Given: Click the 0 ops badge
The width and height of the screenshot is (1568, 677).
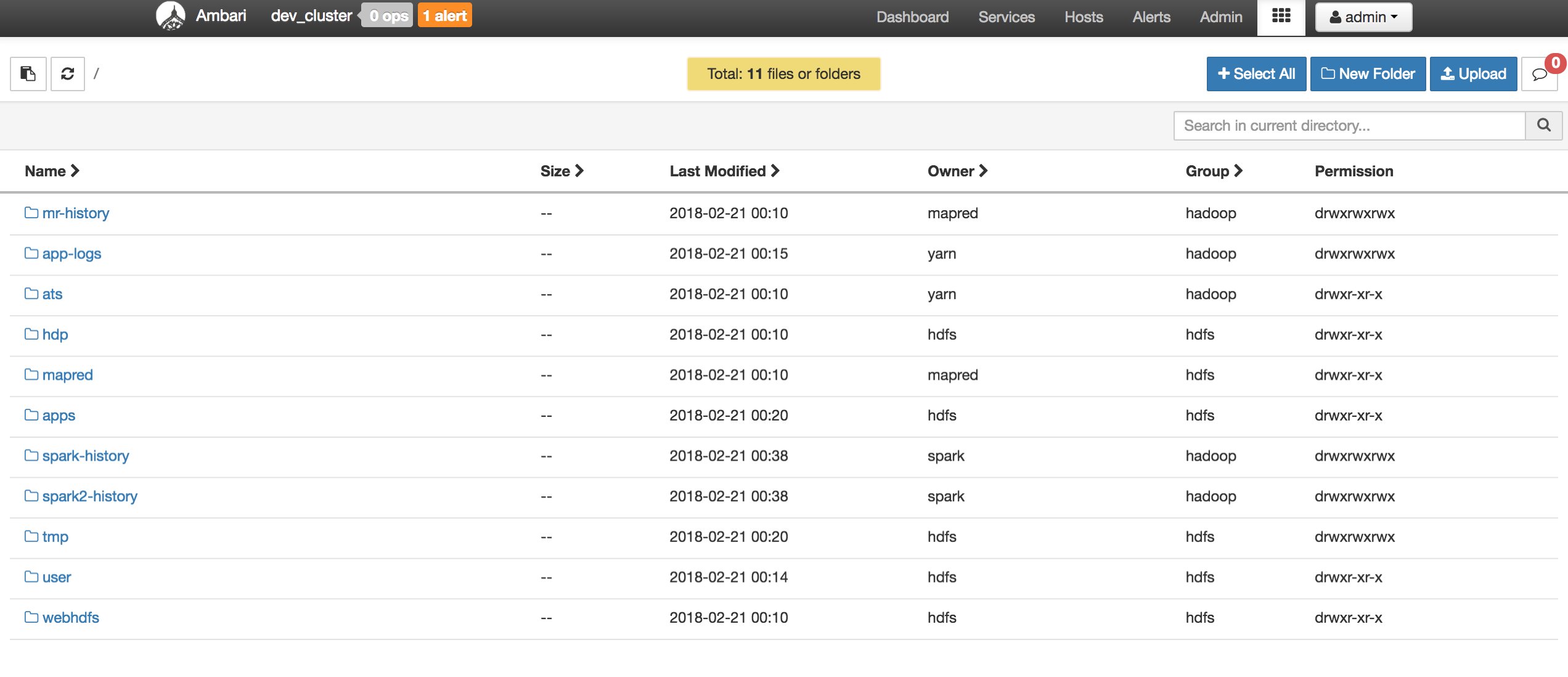Looking at the screenshot, I should (x=388, y=16).
